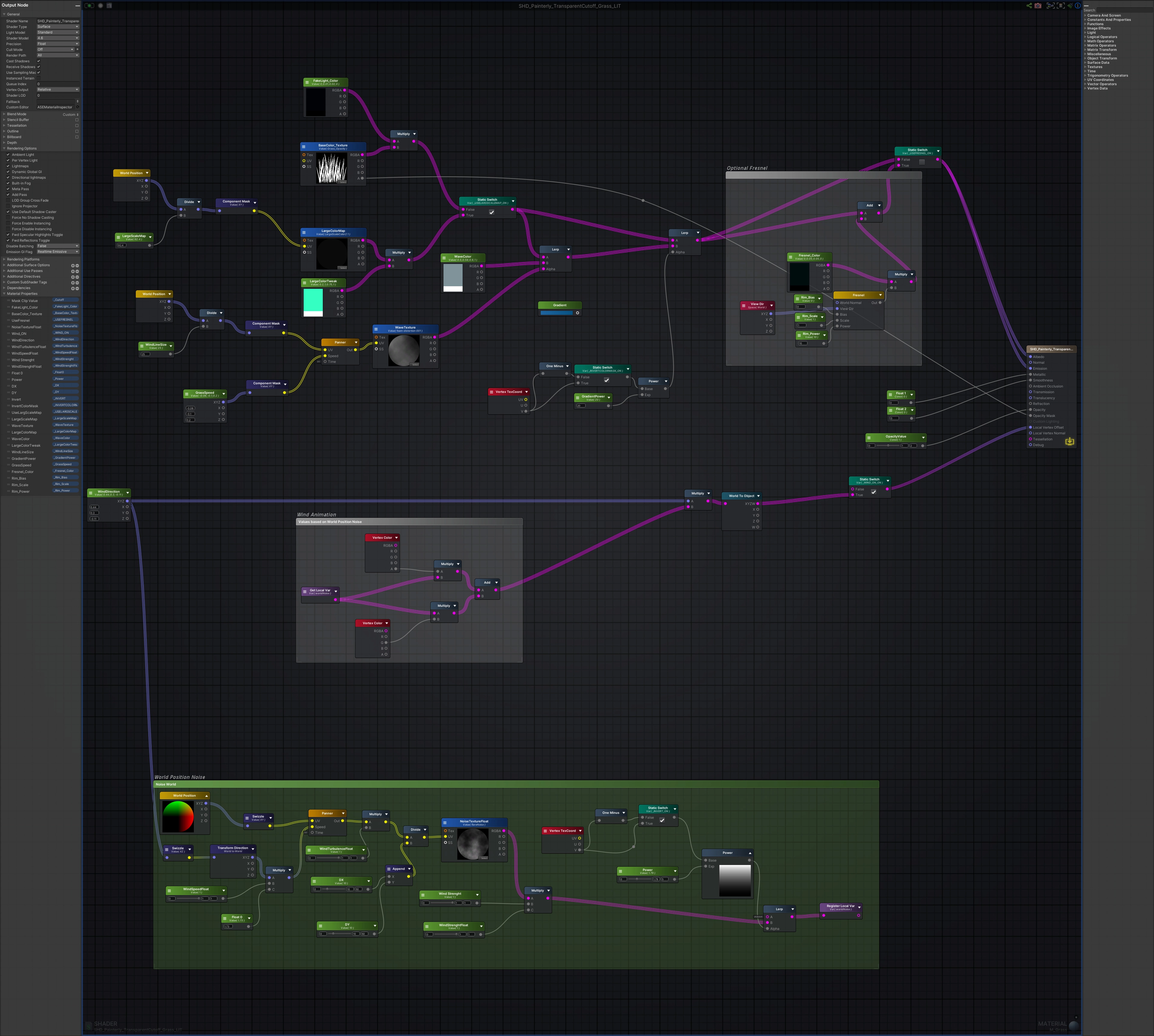Expand the Textures node category
This screenshot has width=1154, height=1036.
tap(1094, 67)
